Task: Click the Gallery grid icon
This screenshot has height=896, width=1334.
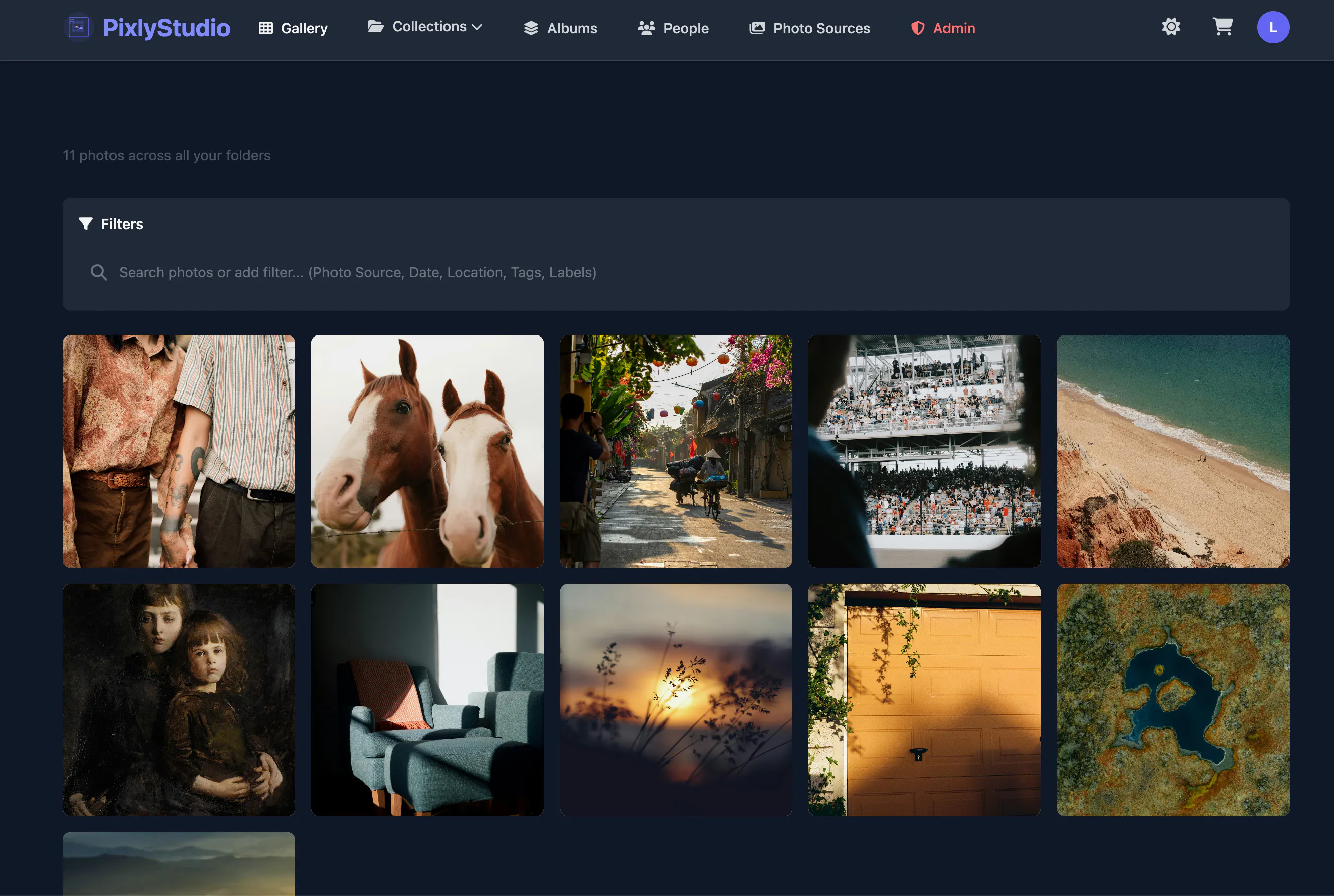Action: click(x=266, y=28)
